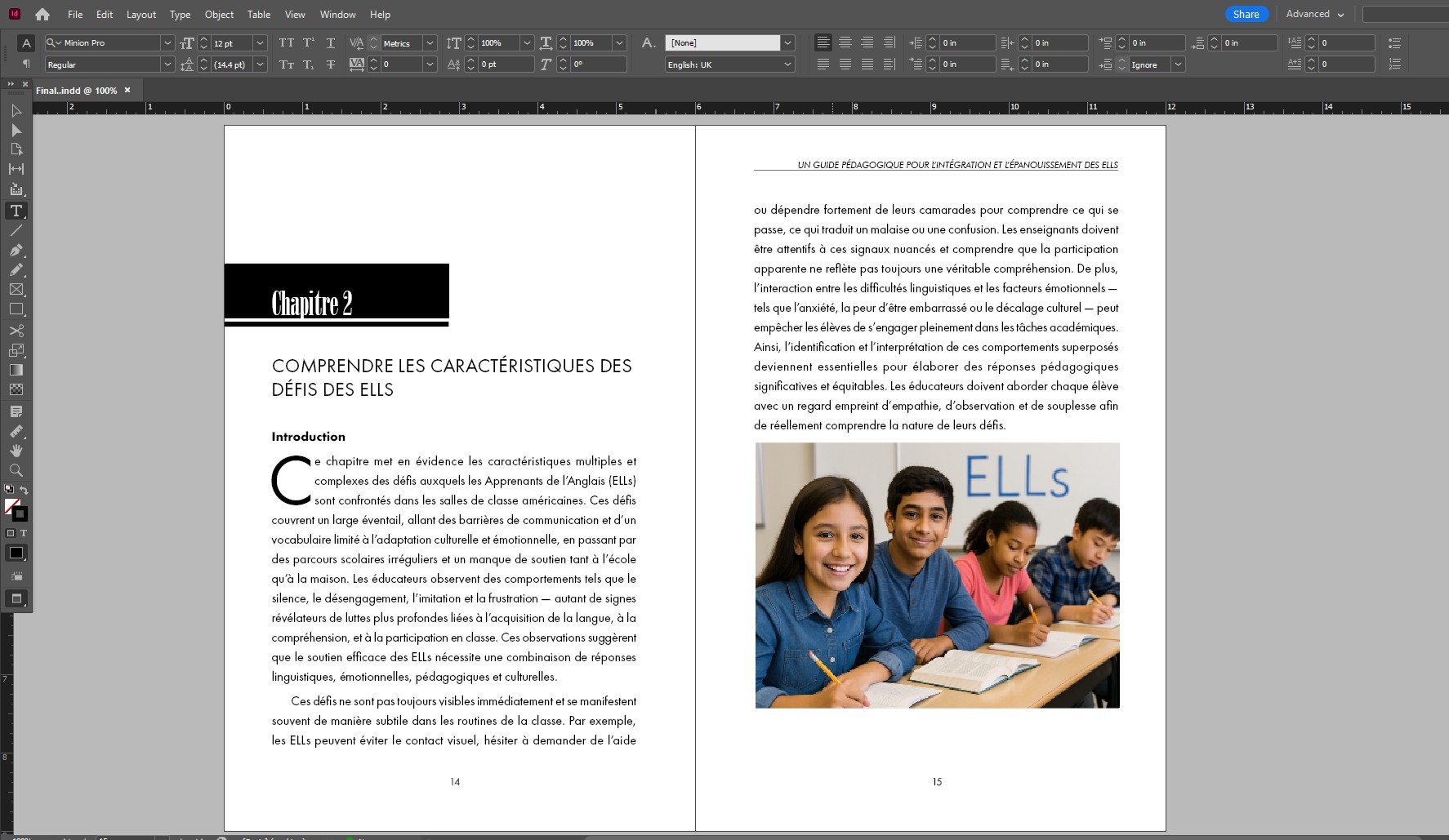The height and width of the screenshot is (840, 1449).
Task: Pick the Line tool
Action: pyautogui.click(x=16, y=230)
